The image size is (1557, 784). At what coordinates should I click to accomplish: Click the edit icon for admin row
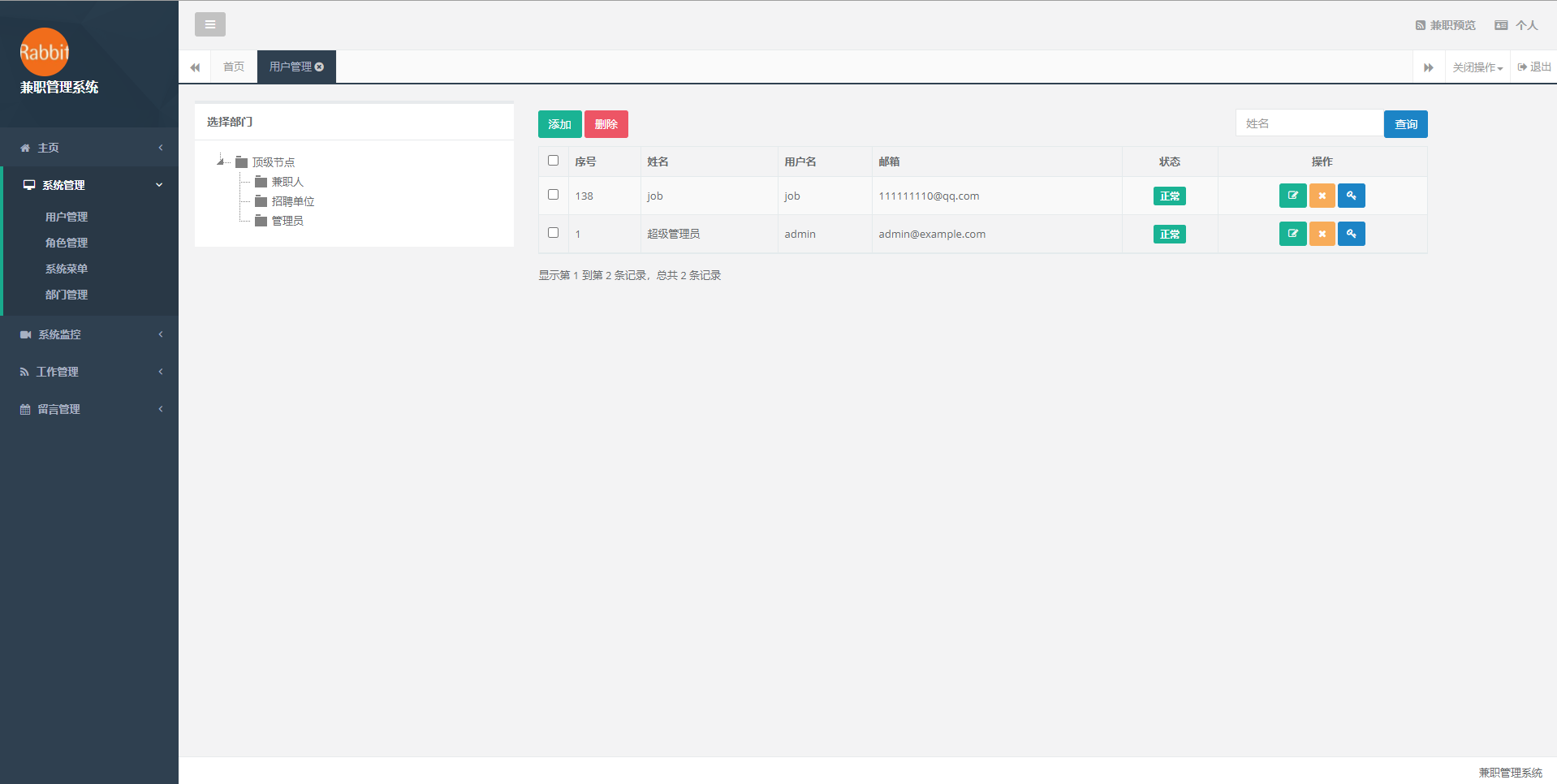(1293, 234)
